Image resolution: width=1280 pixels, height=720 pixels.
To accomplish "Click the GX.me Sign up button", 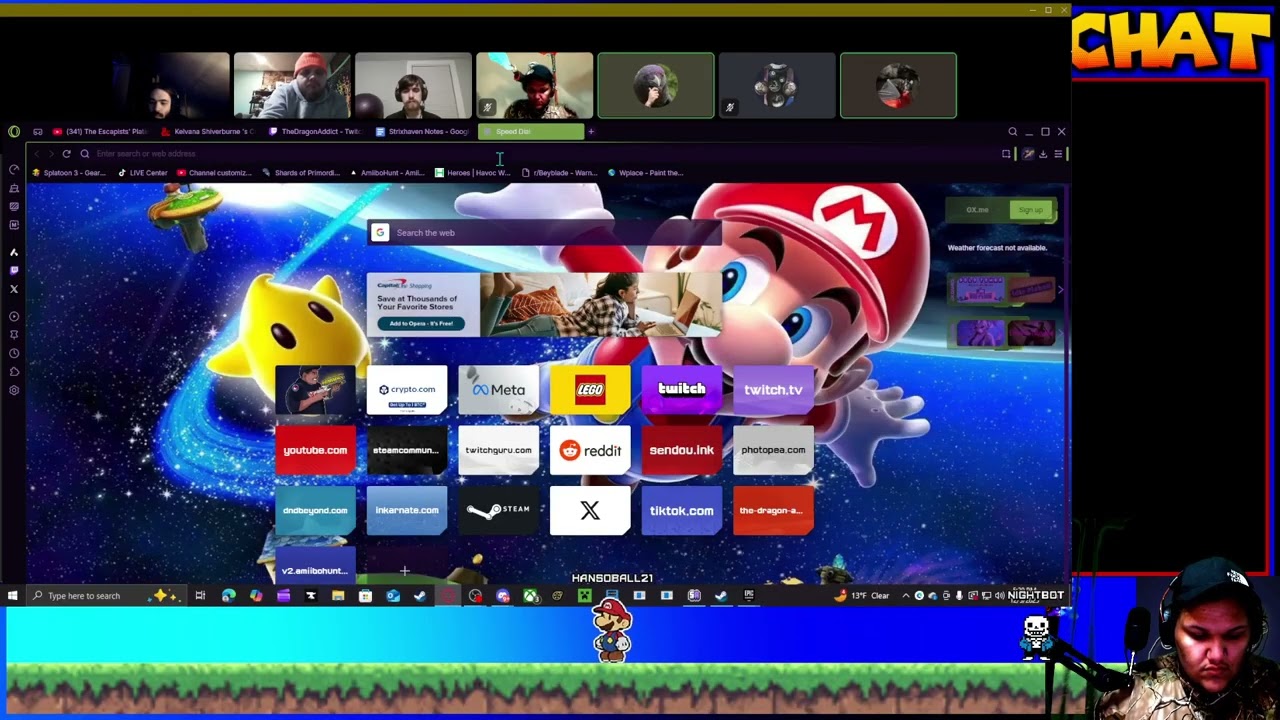I will coord(1030,210).
